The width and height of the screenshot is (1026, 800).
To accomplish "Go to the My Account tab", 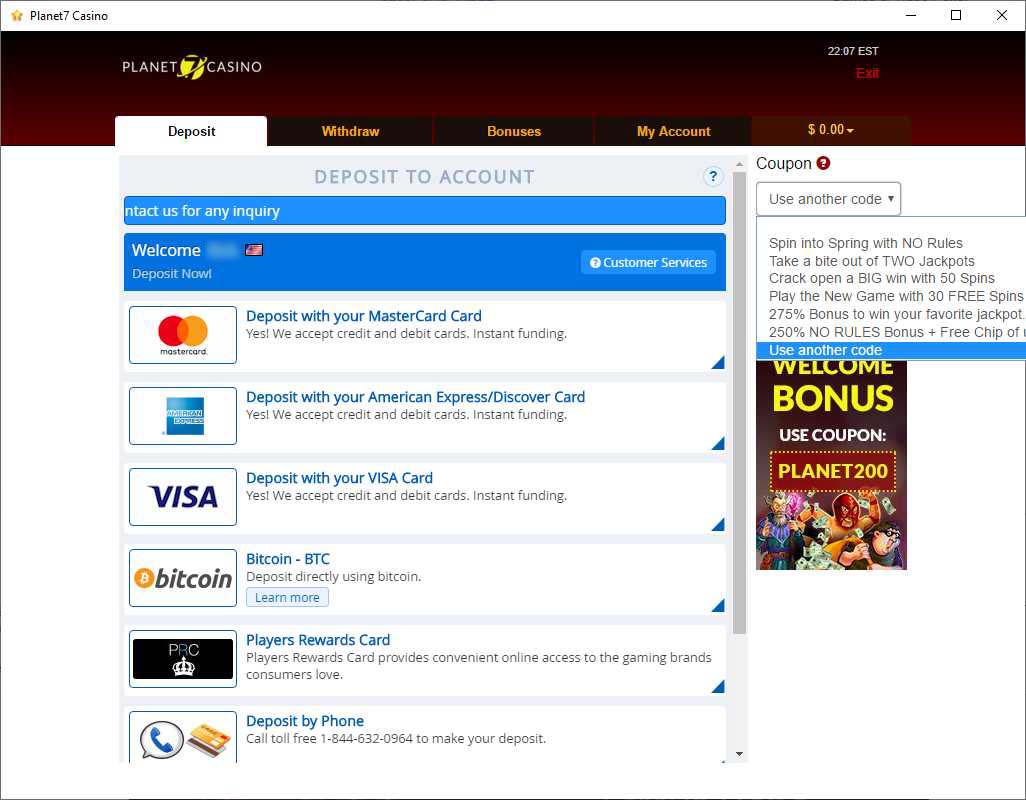I will tap(673, 131).
